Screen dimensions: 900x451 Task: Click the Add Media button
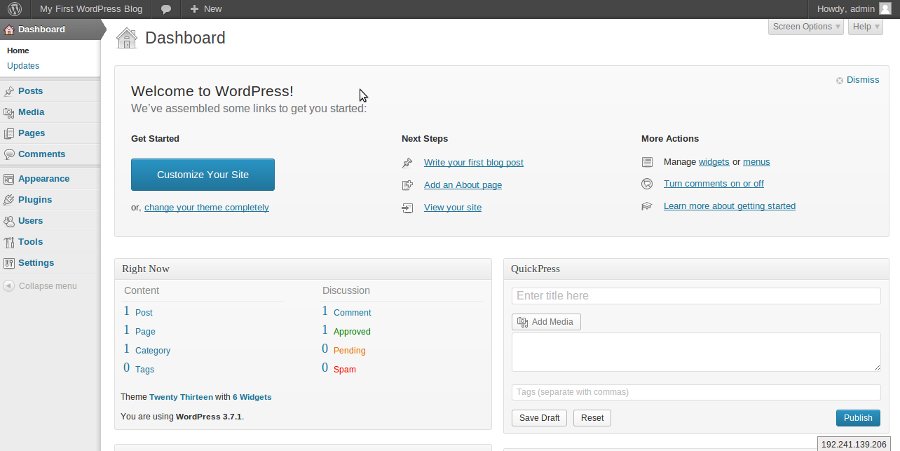(x=546, y=322)
